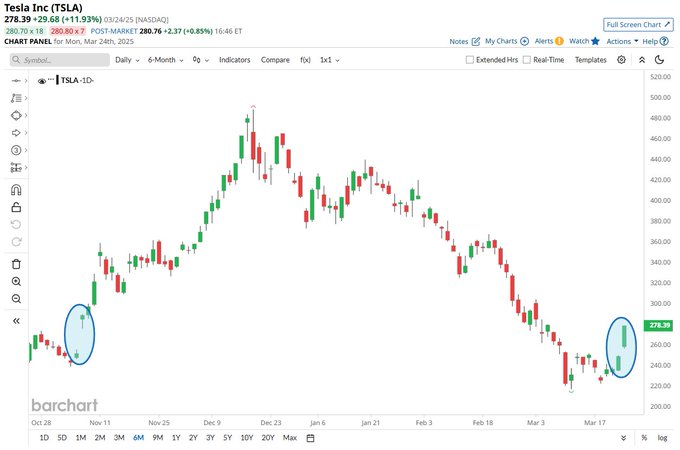Select the measure and projection tool

point(16,167)
